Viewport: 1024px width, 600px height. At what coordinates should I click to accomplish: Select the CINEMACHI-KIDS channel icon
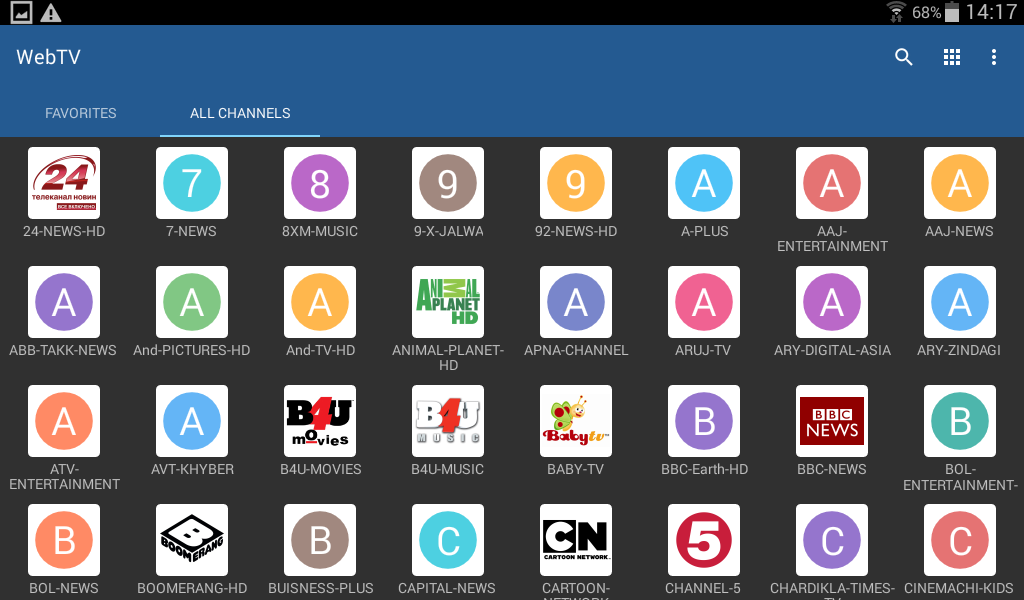(x=960, y=540)
